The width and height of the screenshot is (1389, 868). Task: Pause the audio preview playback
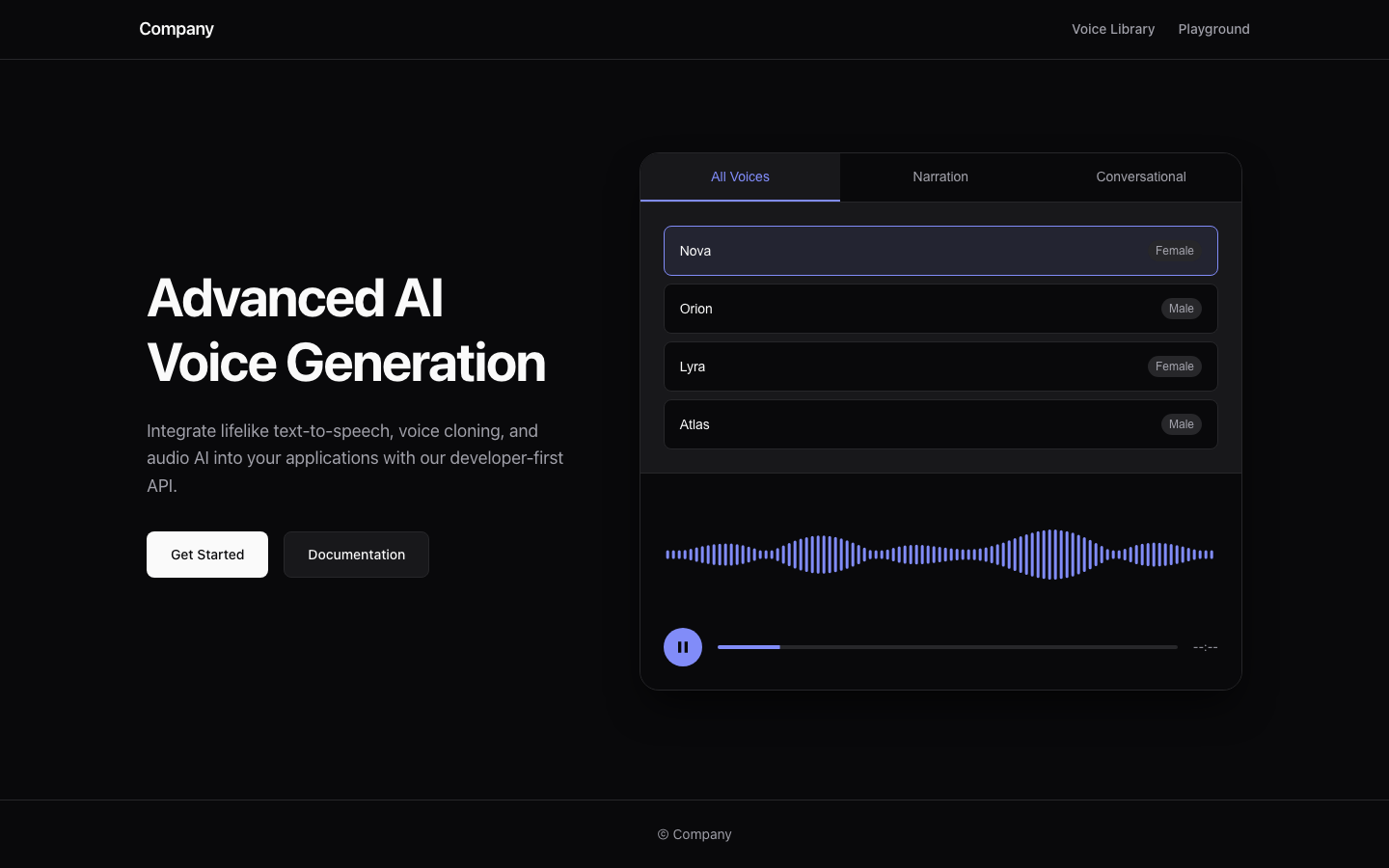coord(683,647)
